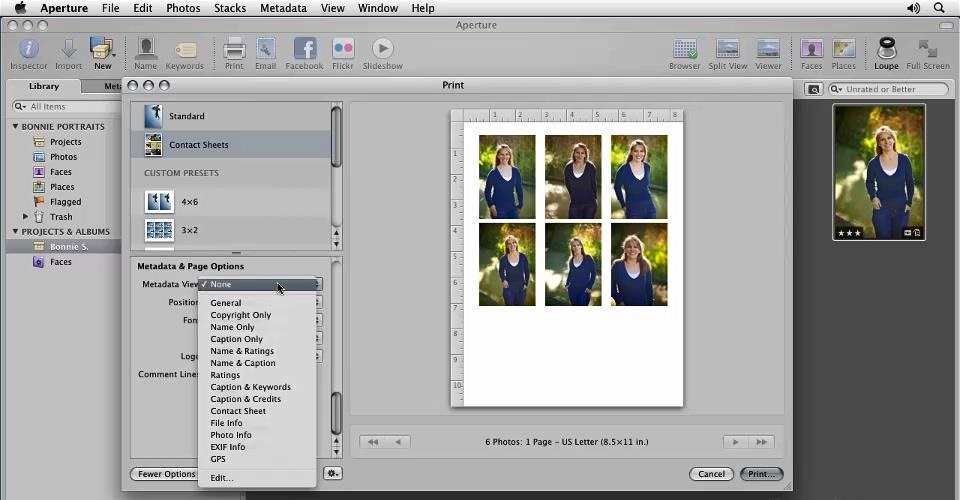Open the Metadata menu in menu bar
Image resolution: width=960 pixels, height=500 pixels.
(283, 8)
